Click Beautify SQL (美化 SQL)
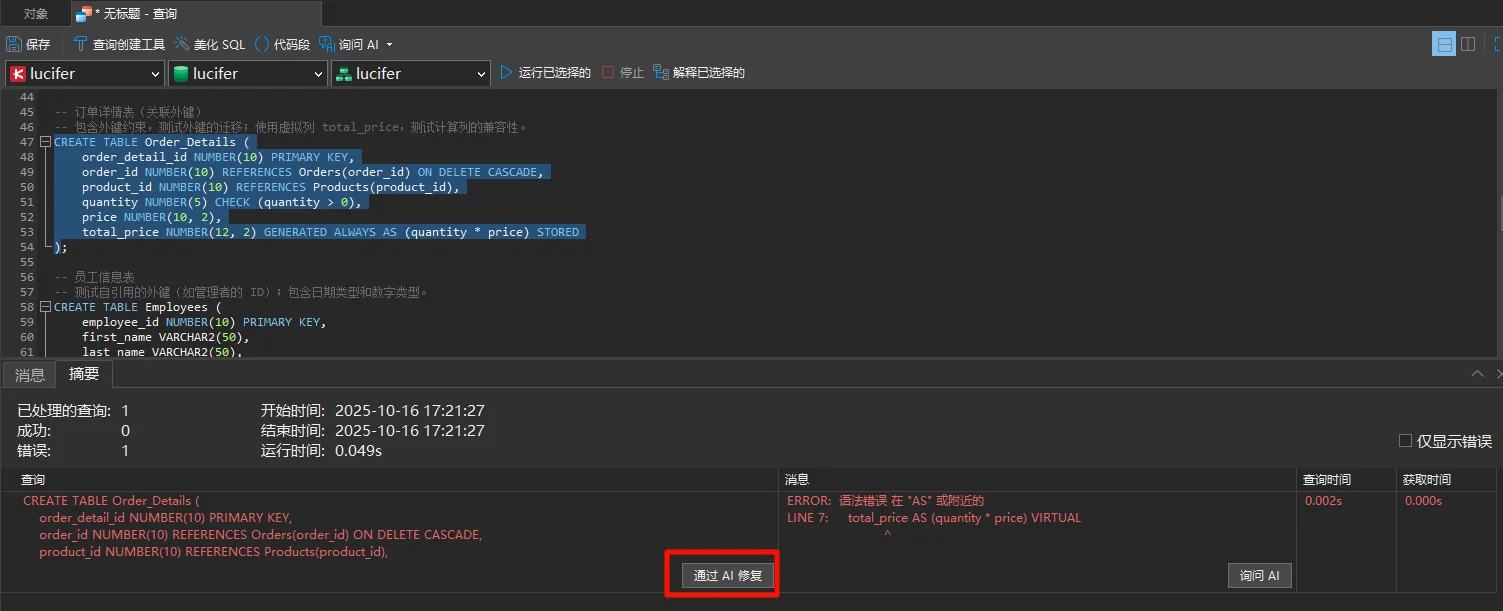 point(210,44)
